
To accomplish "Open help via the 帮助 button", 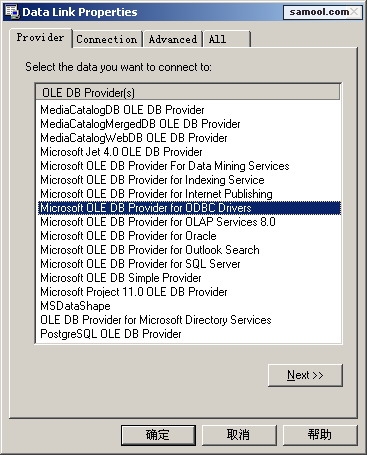I will pyautogui.click(x=320, y=435).
